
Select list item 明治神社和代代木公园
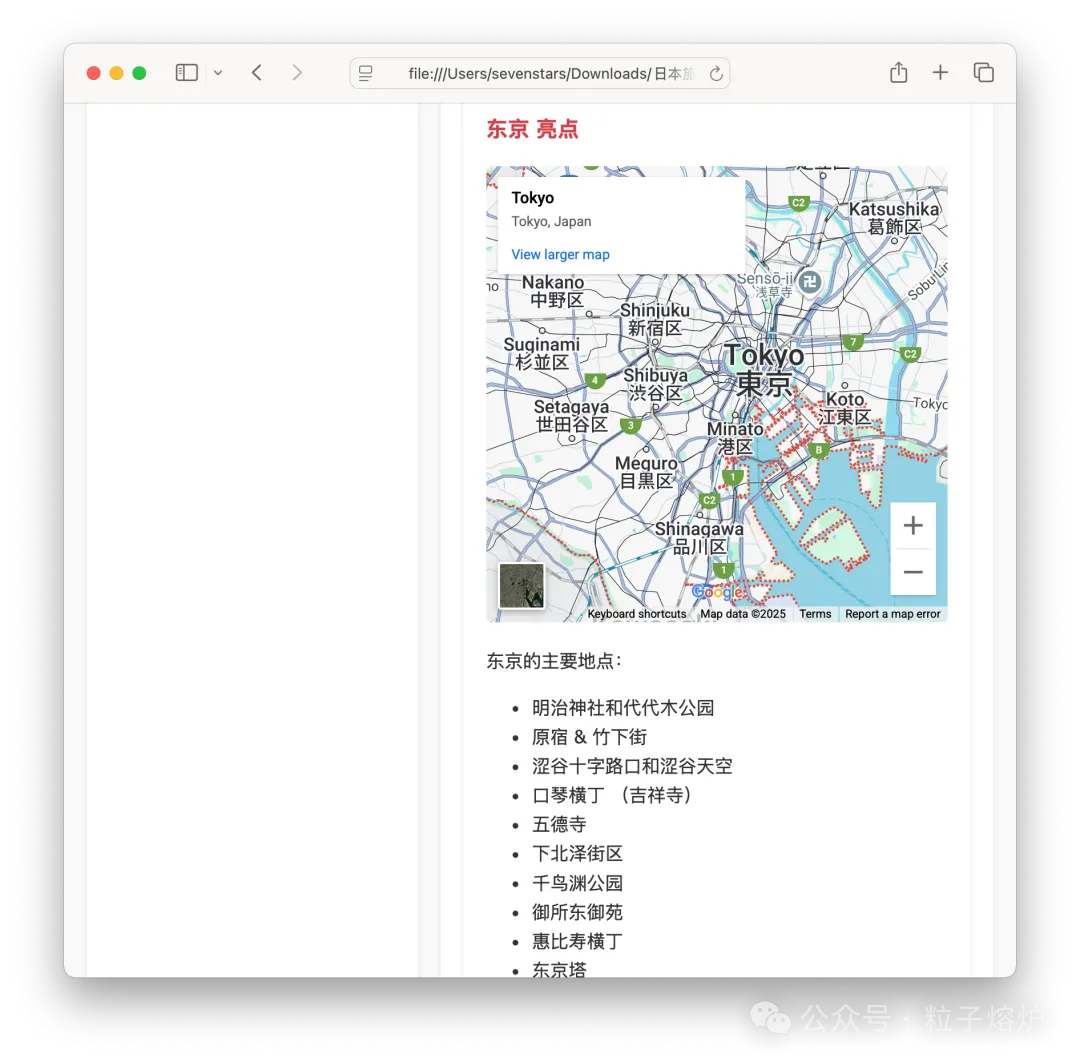point(623,707)
